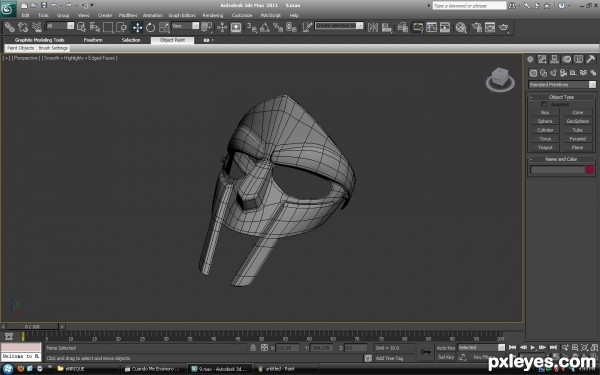Toggle the Spinner Snap icon

[291, 27]
